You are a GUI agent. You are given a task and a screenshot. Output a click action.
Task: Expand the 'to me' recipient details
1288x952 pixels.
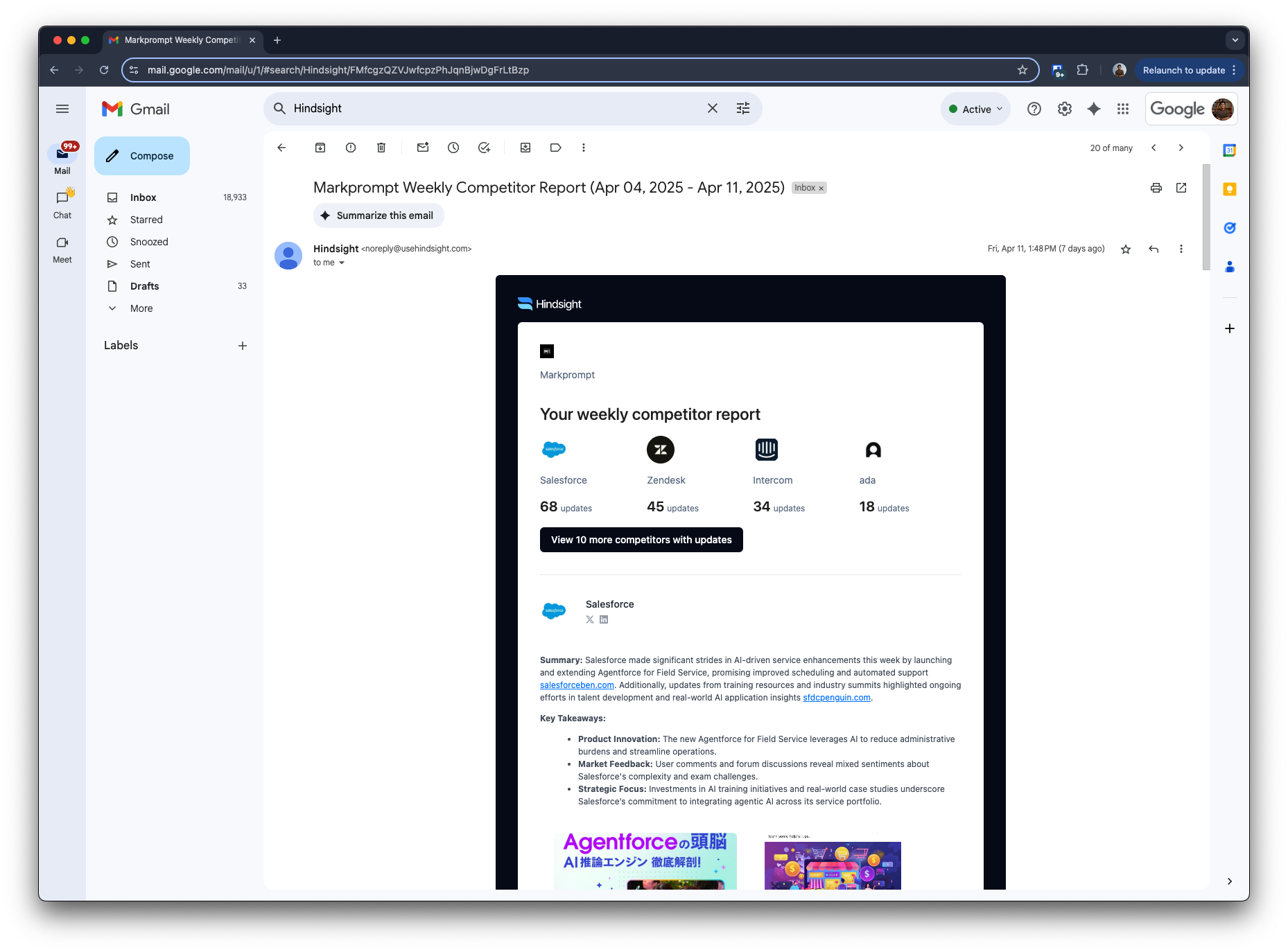pyautogui.click(x=342, y=263)
